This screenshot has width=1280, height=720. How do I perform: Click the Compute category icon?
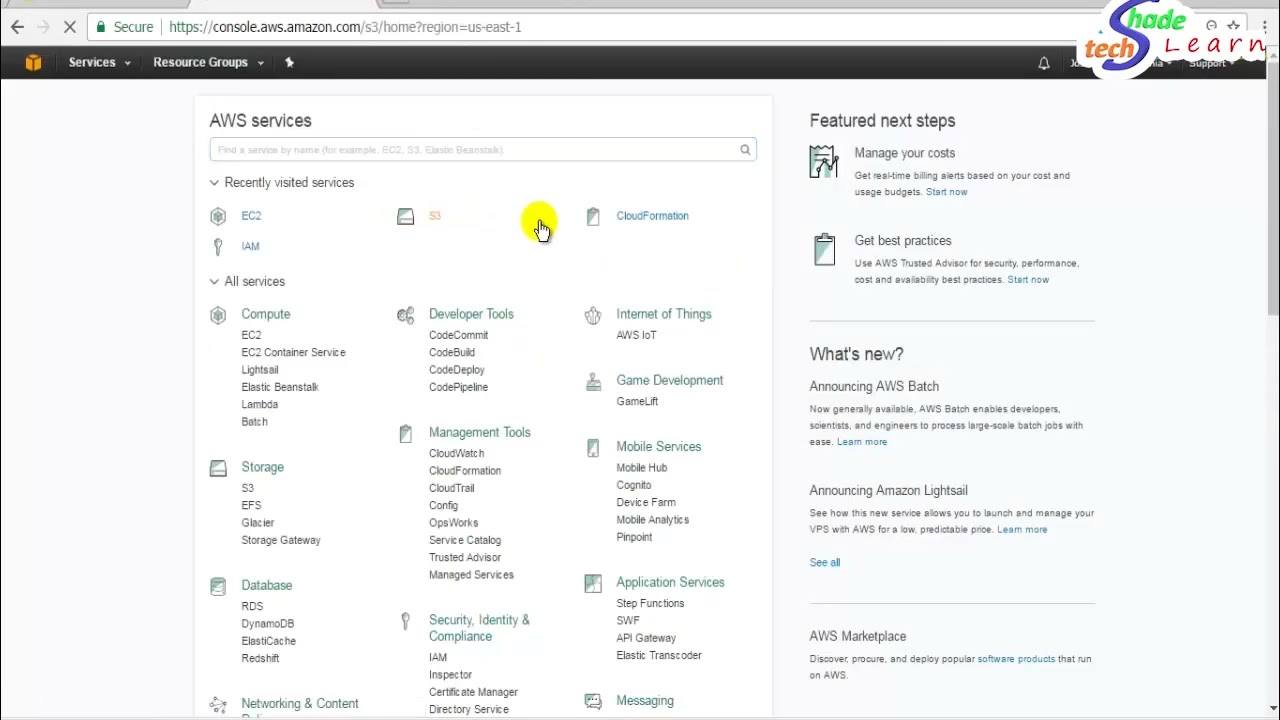218,315
